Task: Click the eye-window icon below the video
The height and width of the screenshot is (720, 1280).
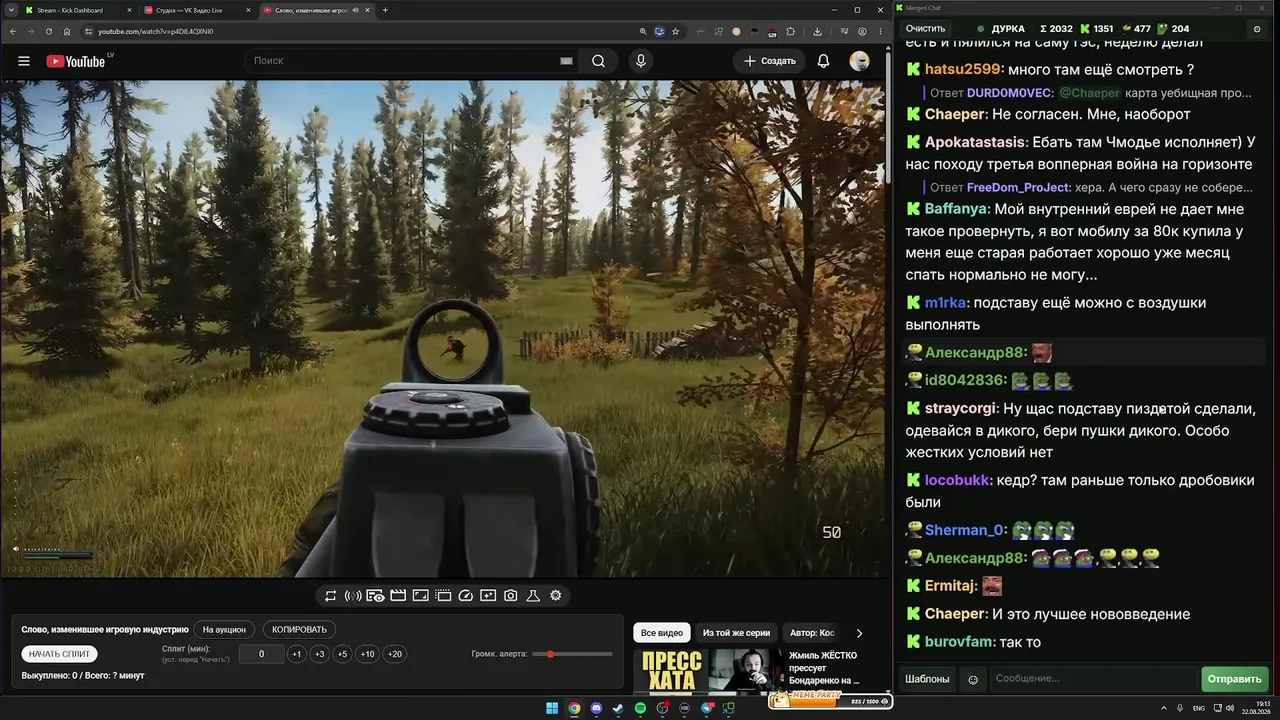Action: click(375, 596)
